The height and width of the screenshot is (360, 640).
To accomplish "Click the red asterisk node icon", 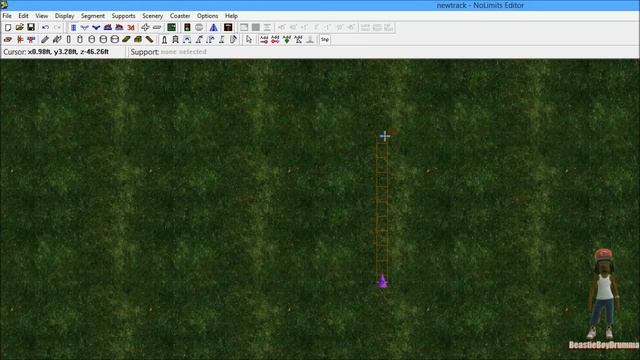I will coord(20,40).
